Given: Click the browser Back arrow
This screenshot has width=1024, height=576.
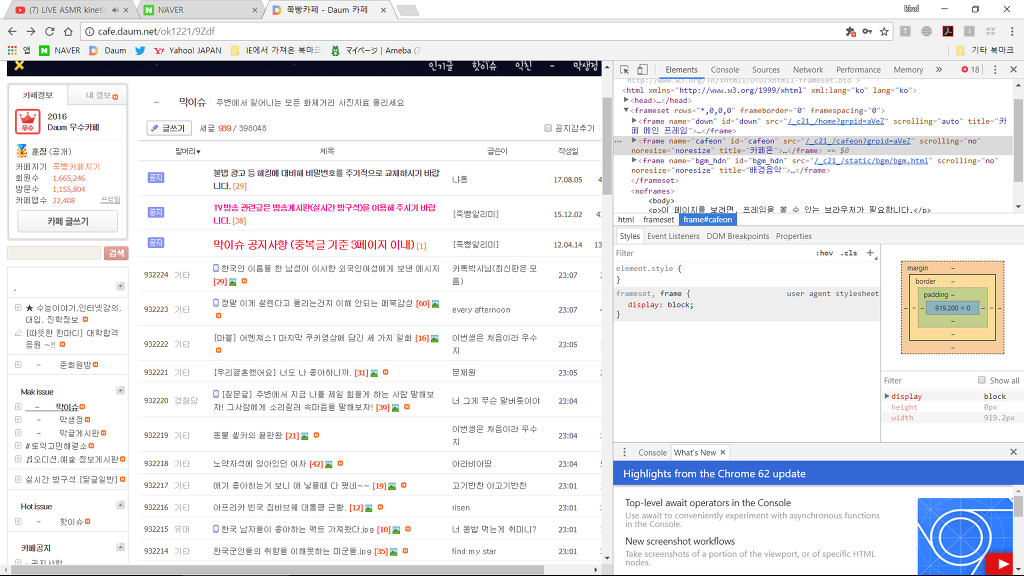Looking at the screenshot, I should point(12,31).
